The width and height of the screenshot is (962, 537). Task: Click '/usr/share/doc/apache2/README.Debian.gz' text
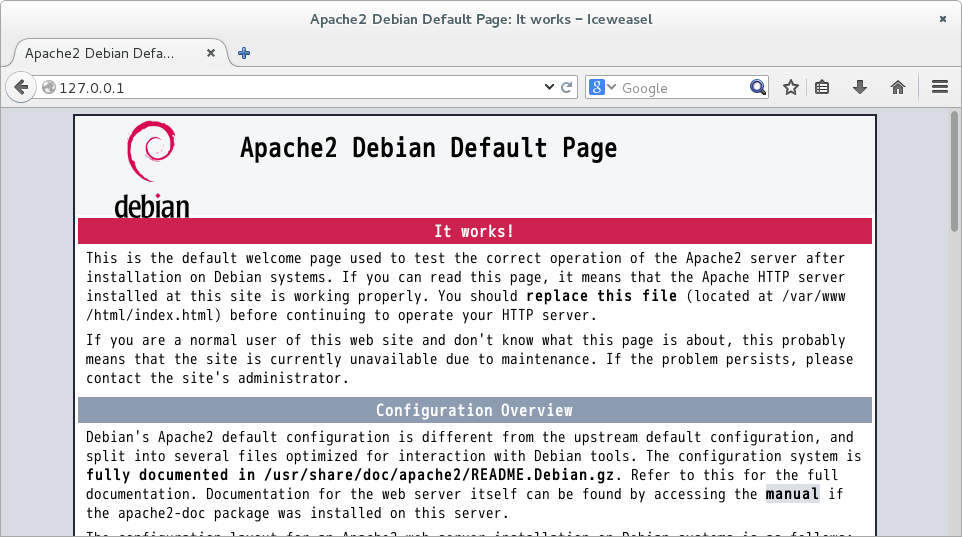[439, 475]
